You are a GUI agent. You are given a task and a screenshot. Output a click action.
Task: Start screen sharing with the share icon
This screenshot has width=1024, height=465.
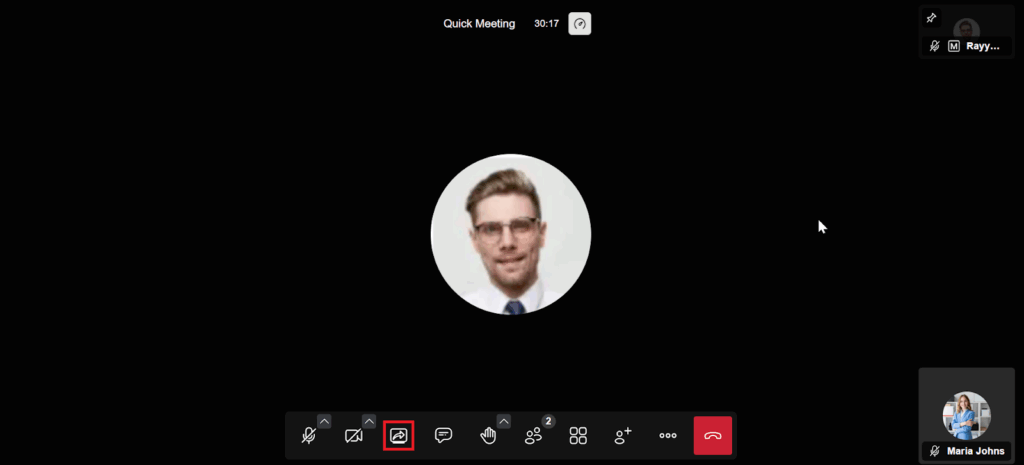coord(398,436)
